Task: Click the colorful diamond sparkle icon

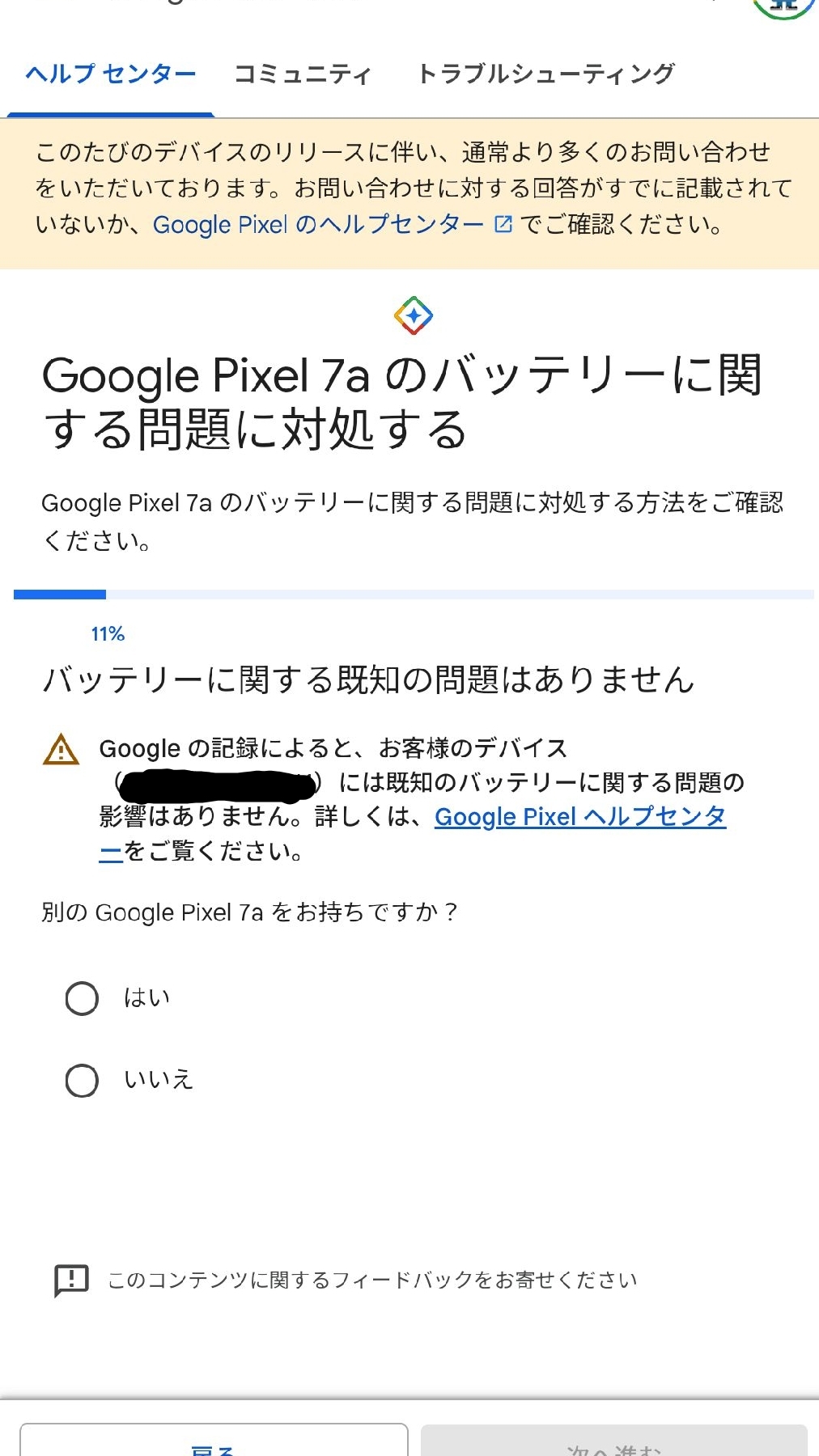Action: pos(414,315)
